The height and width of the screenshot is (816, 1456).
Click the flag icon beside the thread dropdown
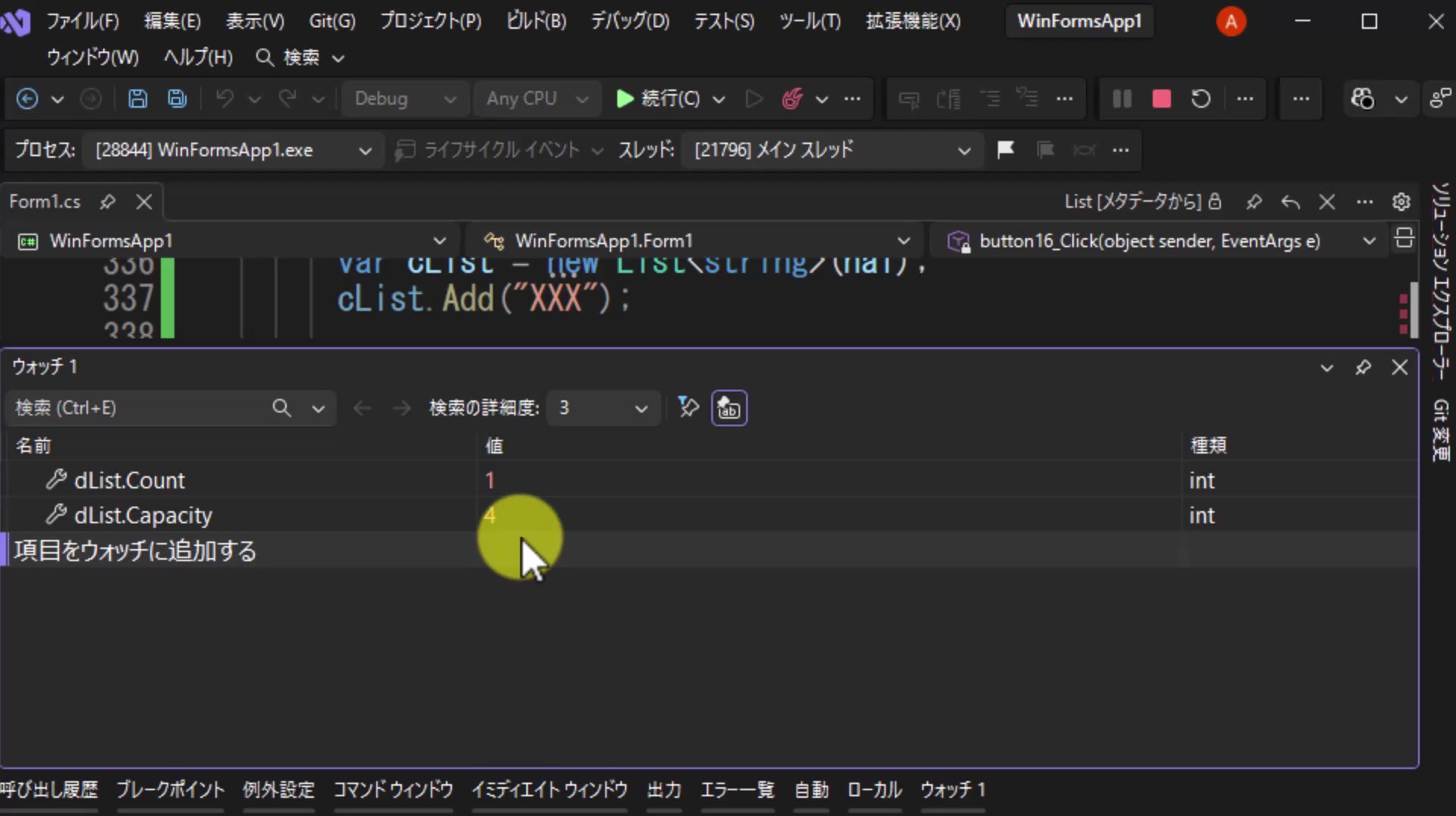point(1006,150)
